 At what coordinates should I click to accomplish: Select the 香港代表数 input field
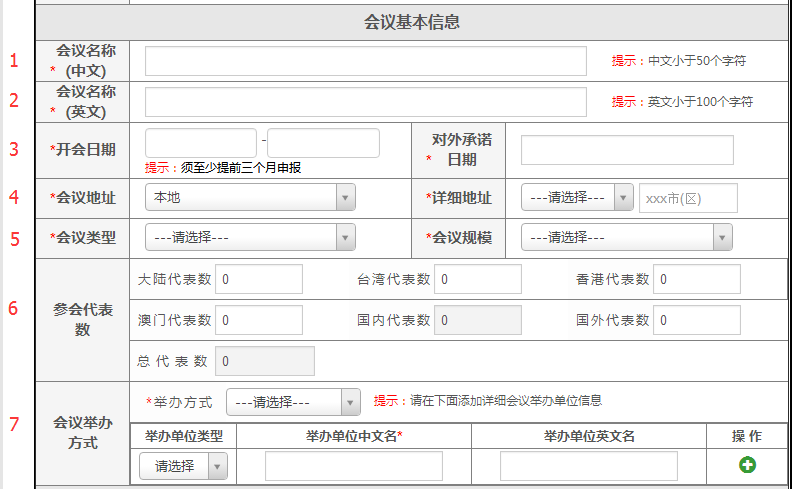pos(696,280)
